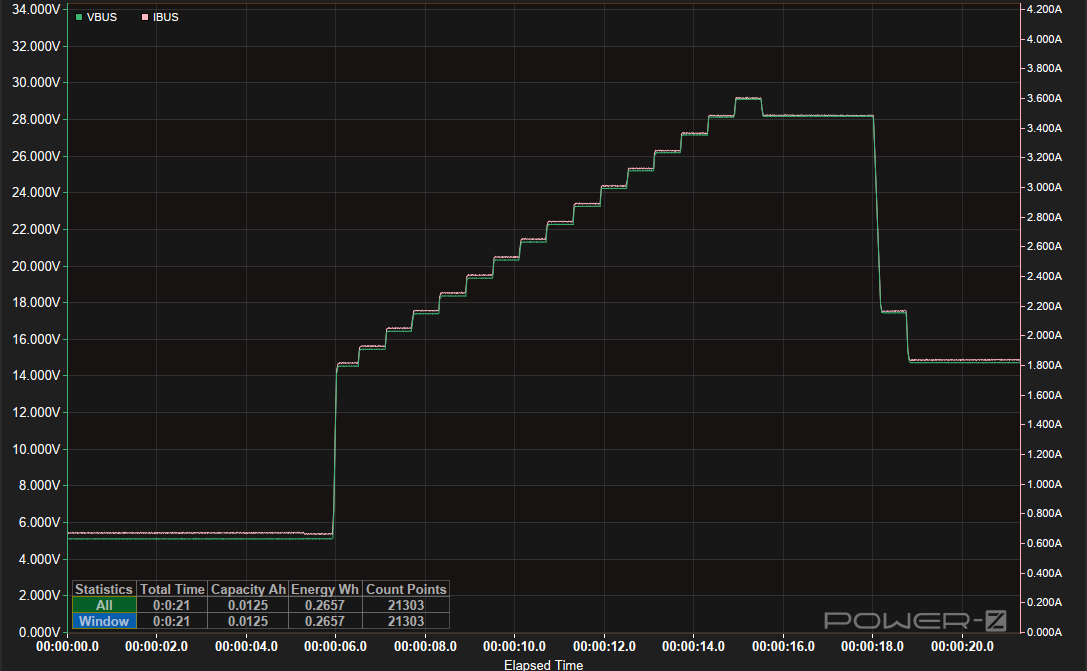
Task: Click the Window row Count Points 21303
Action: 406,621
